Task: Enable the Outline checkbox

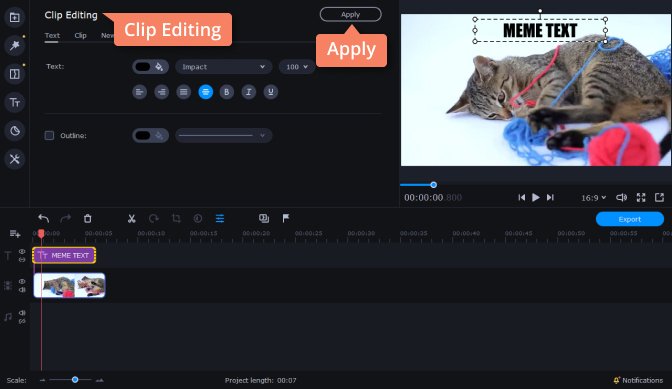Action: tap(49, 135)
